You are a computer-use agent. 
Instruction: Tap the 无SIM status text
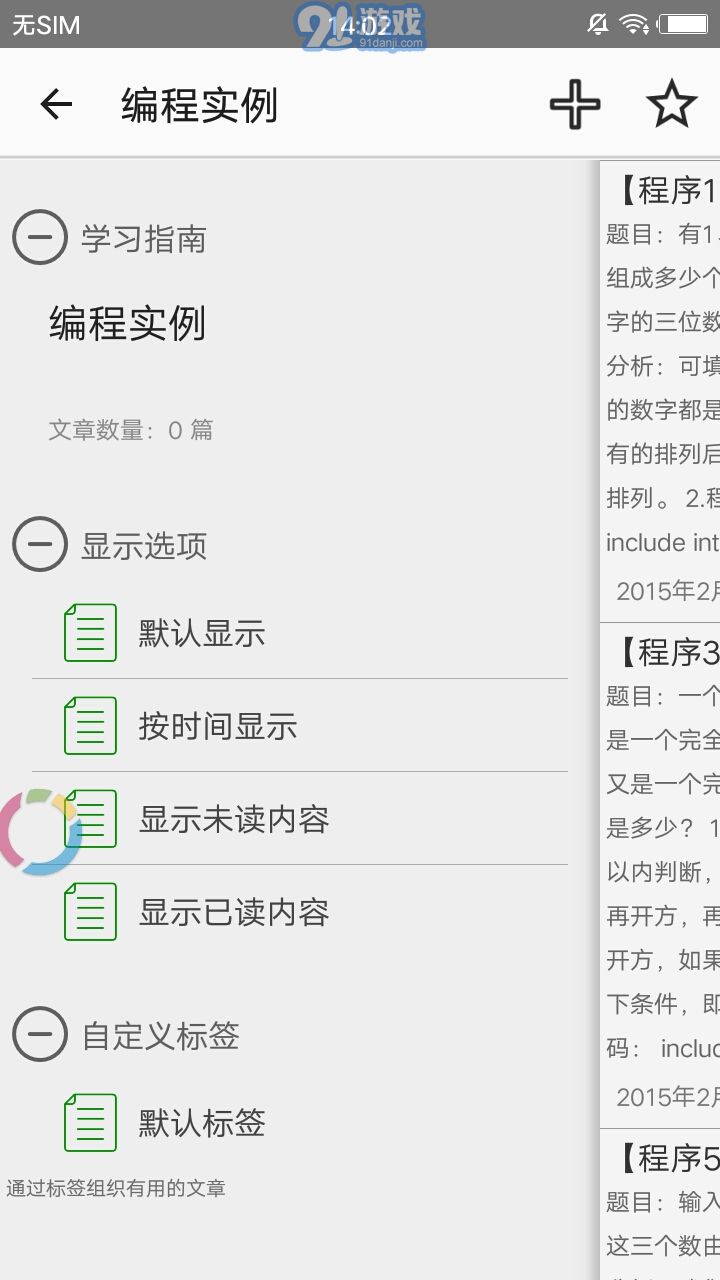(46, 25)
